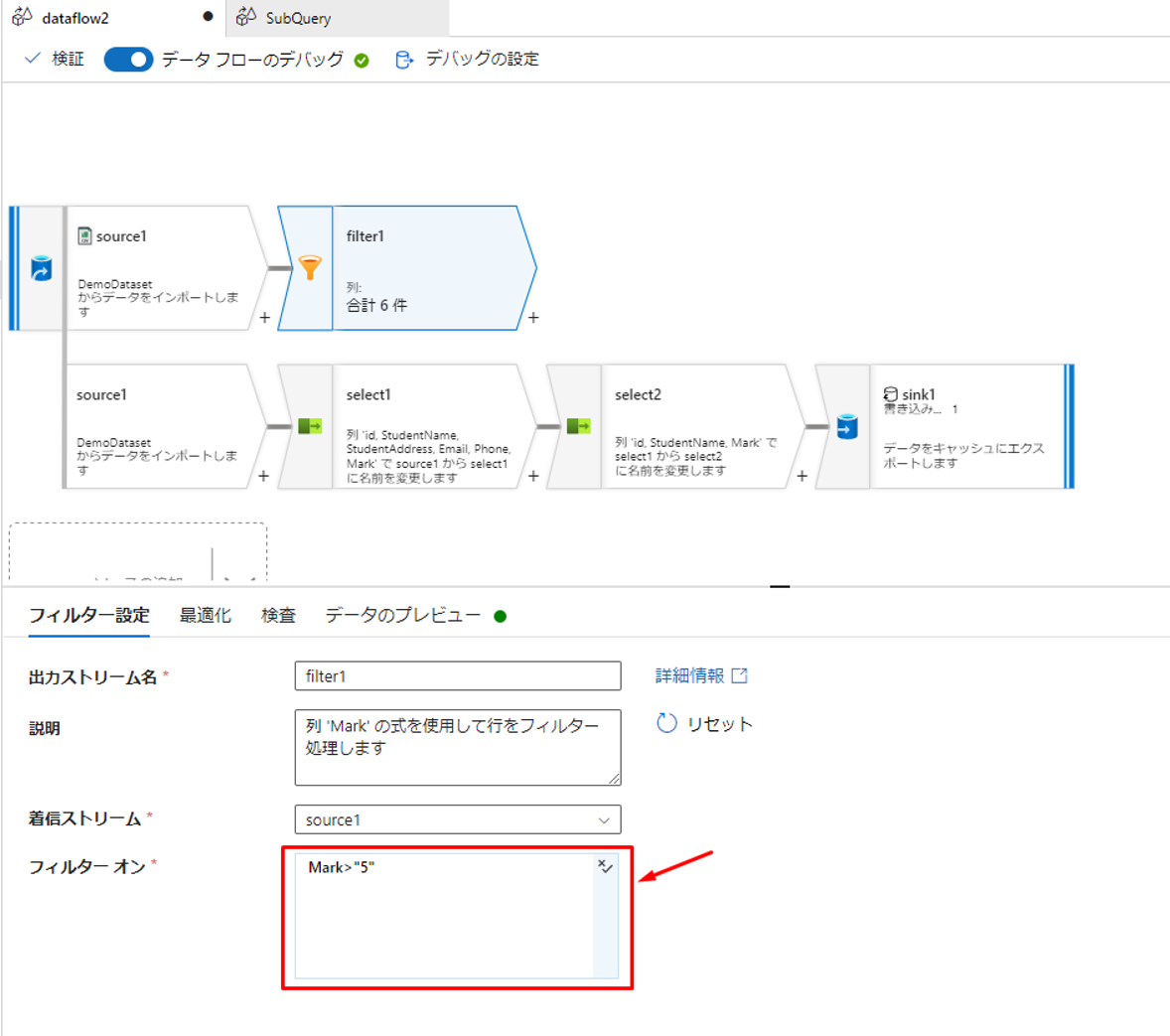The width and height of the screenshot is (1170, 1036).
Task: Click the external link icon next to 詳細情報
Action: [740, 675]
